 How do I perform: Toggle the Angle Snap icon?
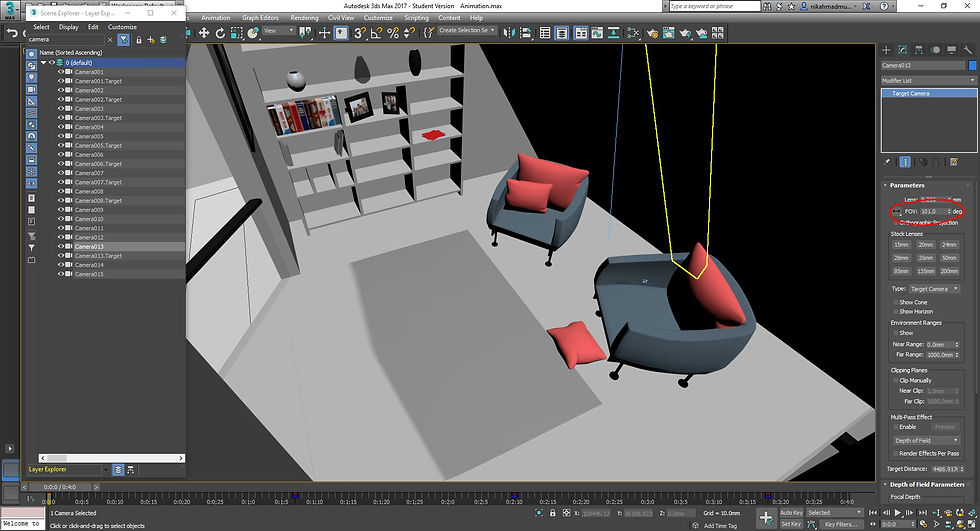pos(376,33)
